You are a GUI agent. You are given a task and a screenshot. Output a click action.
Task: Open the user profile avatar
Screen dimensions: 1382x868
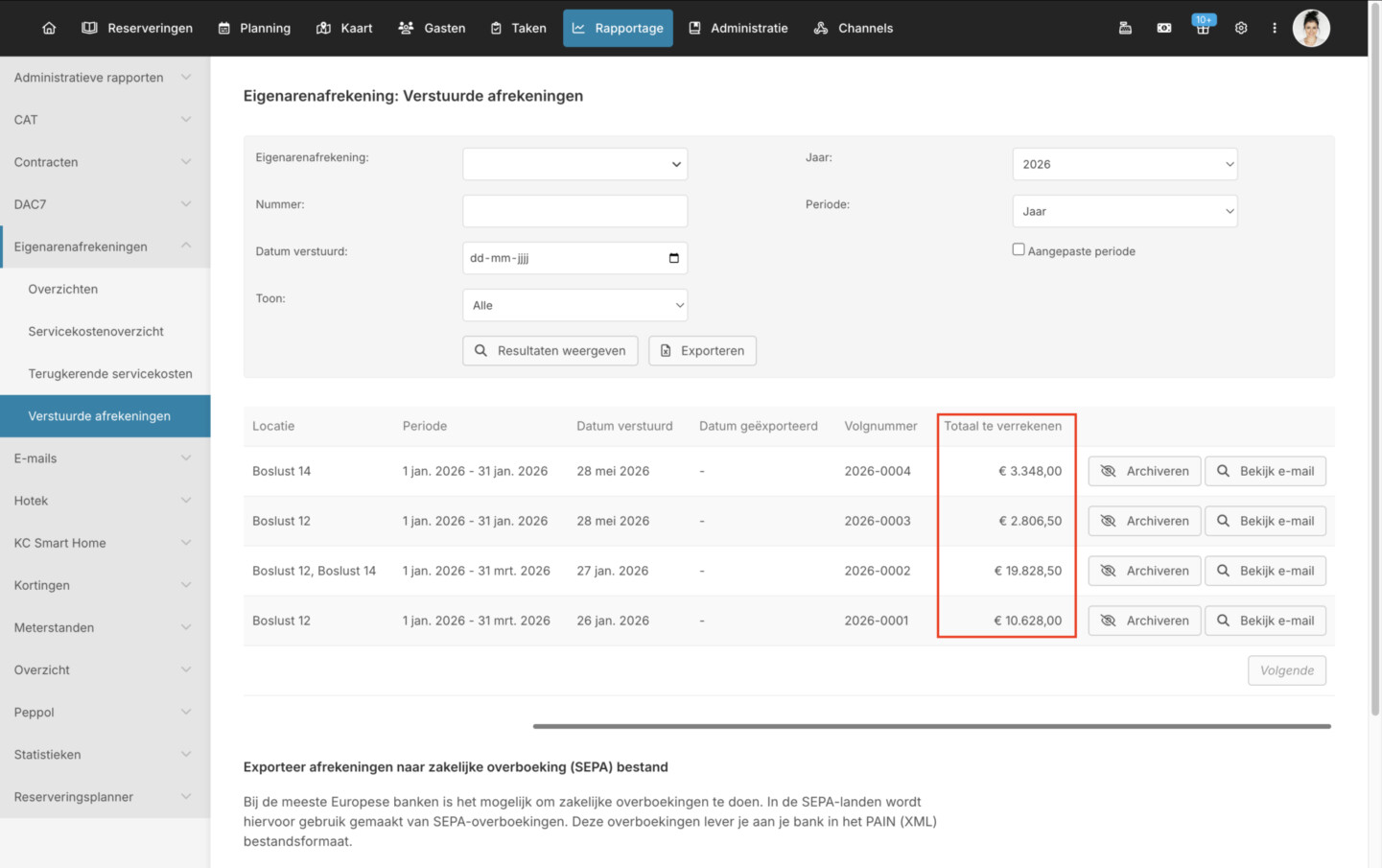coord(1311,28)
